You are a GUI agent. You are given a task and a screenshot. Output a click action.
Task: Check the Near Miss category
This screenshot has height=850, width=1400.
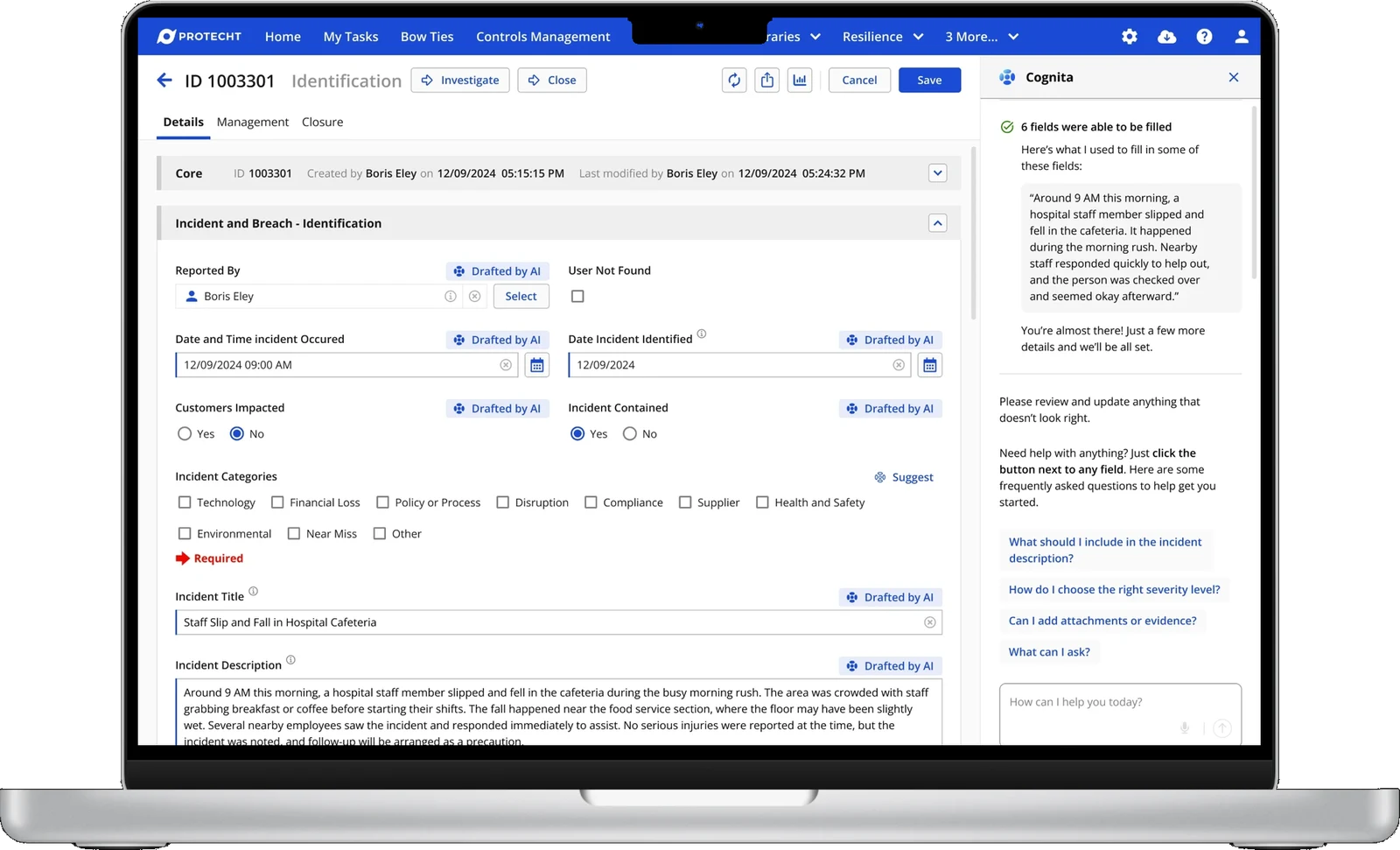click(294, 534)
